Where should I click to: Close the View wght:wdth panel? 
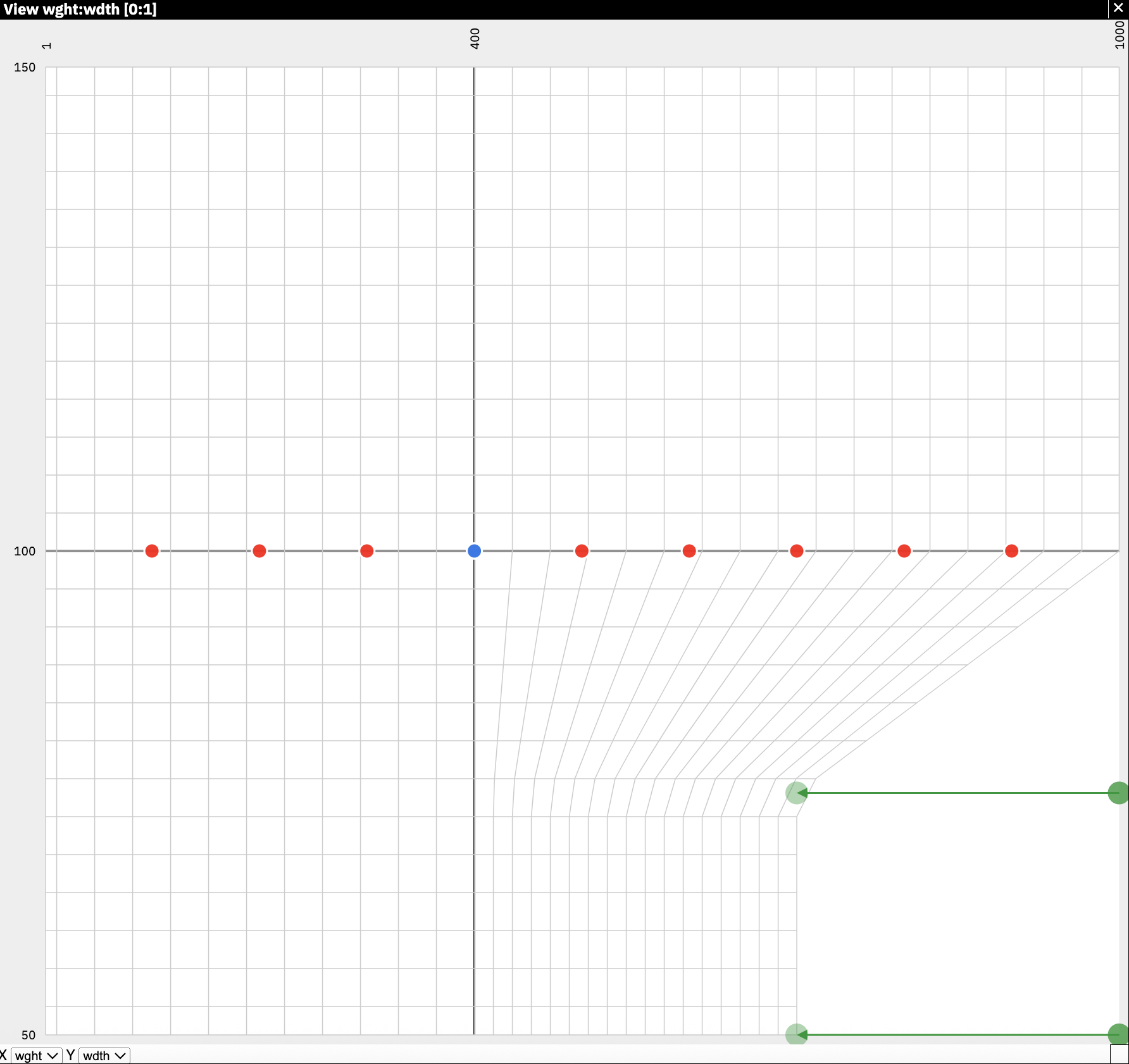coord(1118,9)
